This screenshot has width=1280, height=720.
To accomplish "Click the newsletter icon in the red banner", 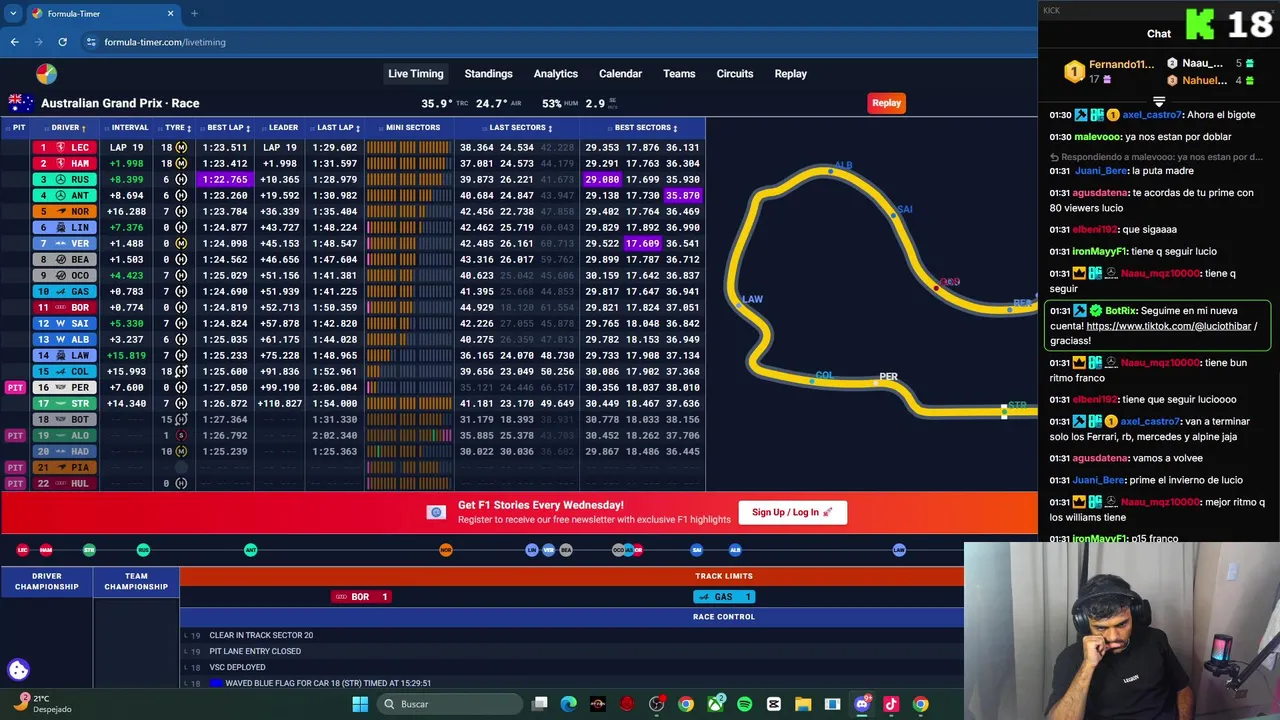I will click(436, 512).
